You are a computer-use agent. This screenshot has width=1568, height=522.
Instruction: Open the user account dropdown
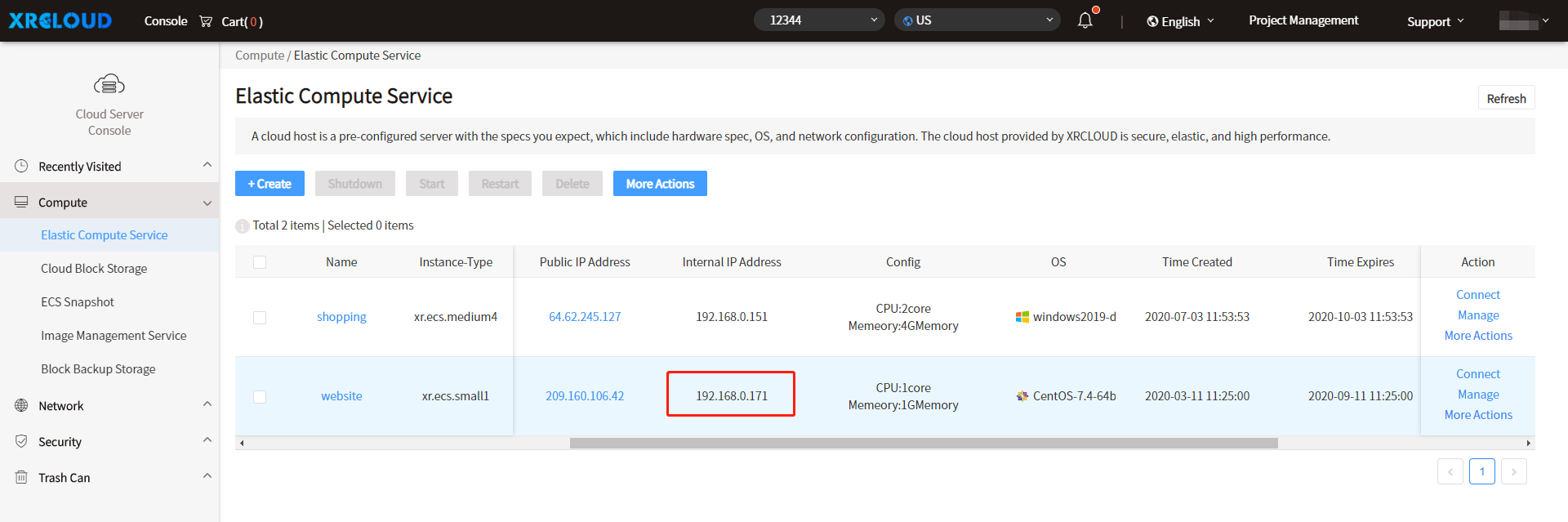(1524, 20)
